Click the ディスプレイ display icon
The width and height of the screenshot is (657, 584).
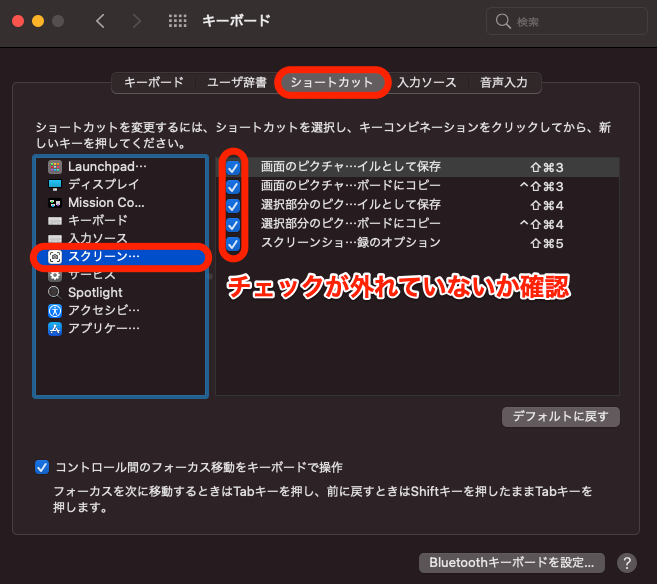[55, 185]
